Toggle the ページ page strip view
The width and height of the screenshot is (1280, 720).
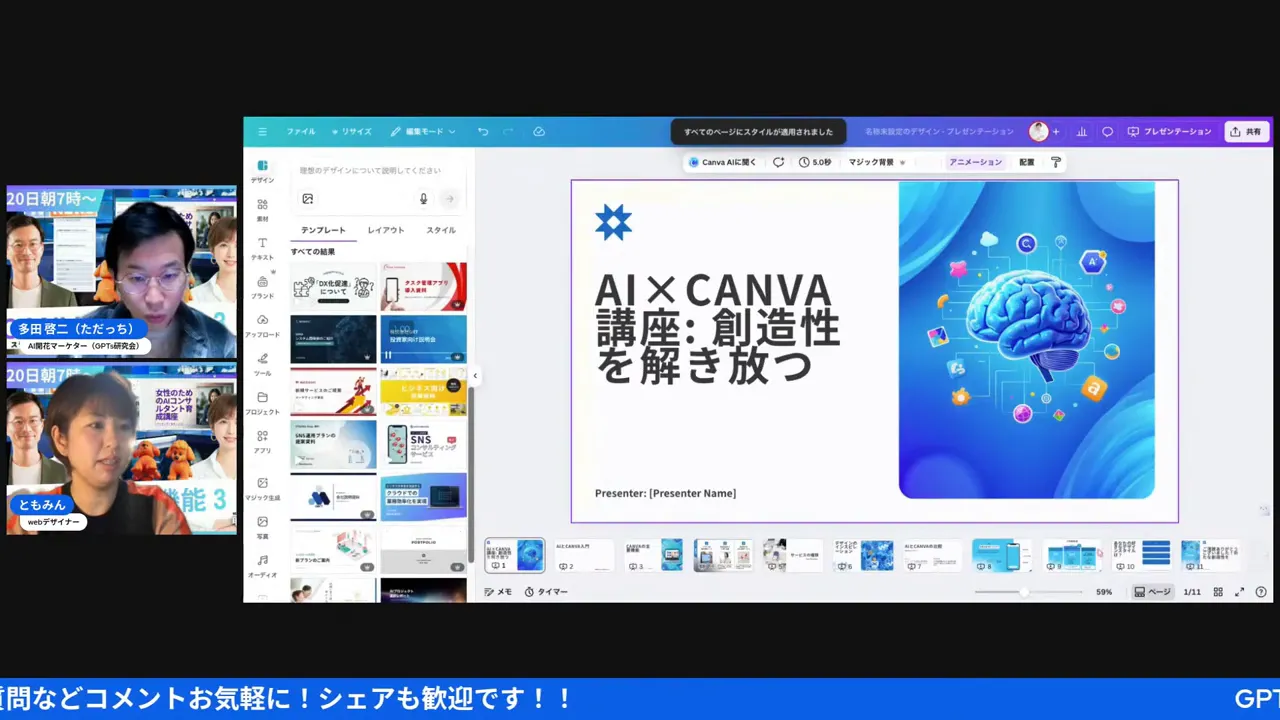pyautogui.click(x=1155, y=591)
